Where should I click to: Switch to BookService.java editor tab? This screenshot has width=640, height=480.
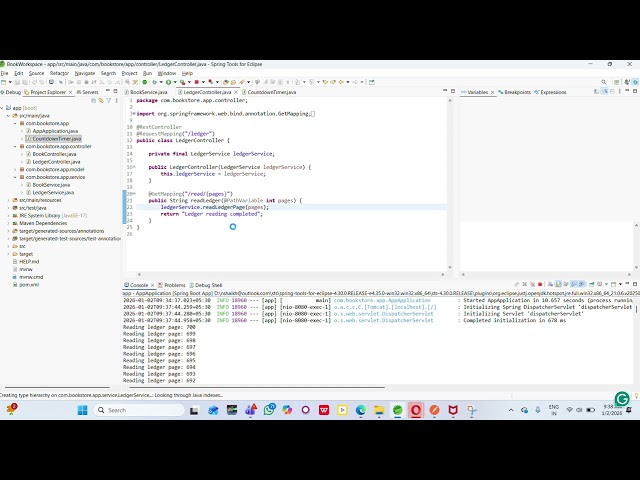pyautogui.click(x=149, y=92)
